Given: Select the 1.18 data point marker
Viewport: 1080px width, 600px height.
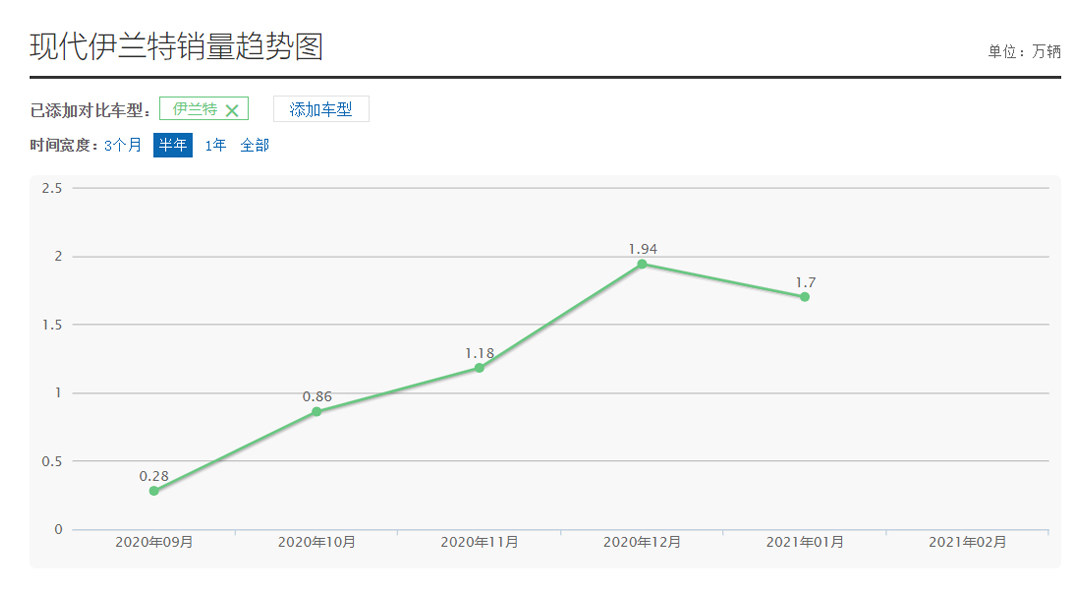Looking at the screenshot, I should [479, 368].
